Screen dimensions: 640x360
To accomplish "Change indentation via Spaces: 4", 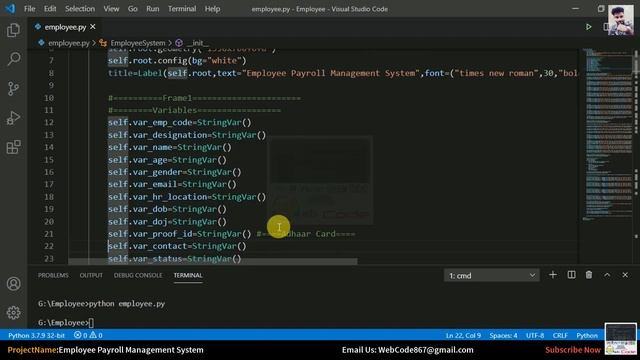I will coord(503,336).
